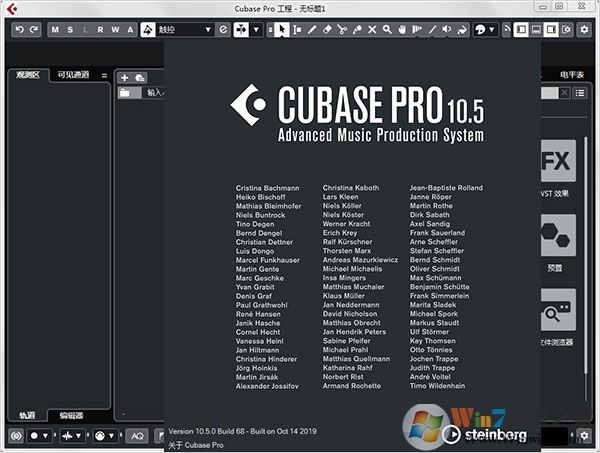Viewport: 600px width, 453px height.
Task: Open the automation mode dropdown
Action: click(185, 29)
